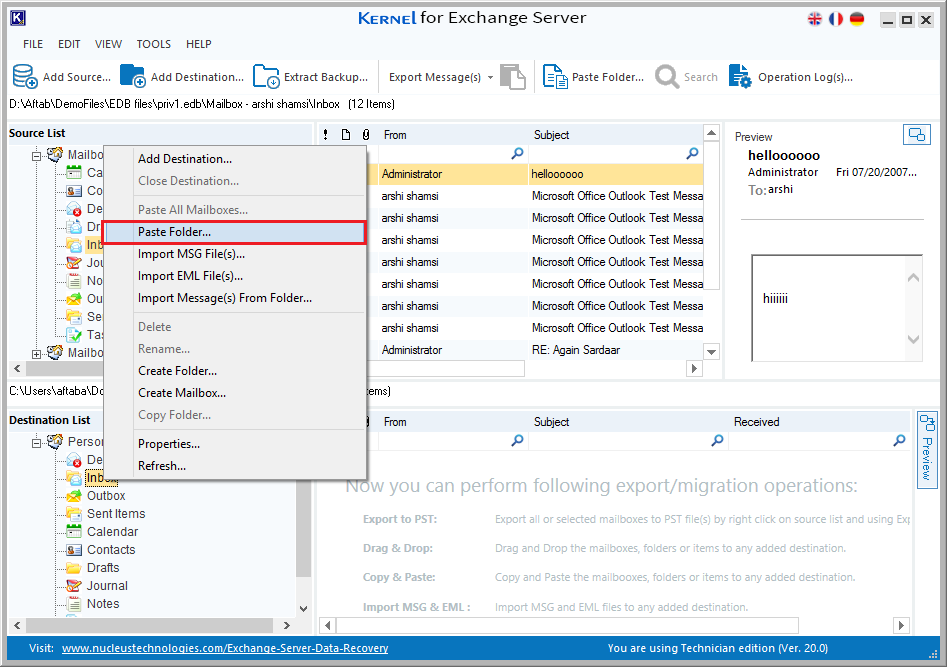Click the source message list scroll-up arrow
Screen dimensions: 947x667
coord(711,133)
